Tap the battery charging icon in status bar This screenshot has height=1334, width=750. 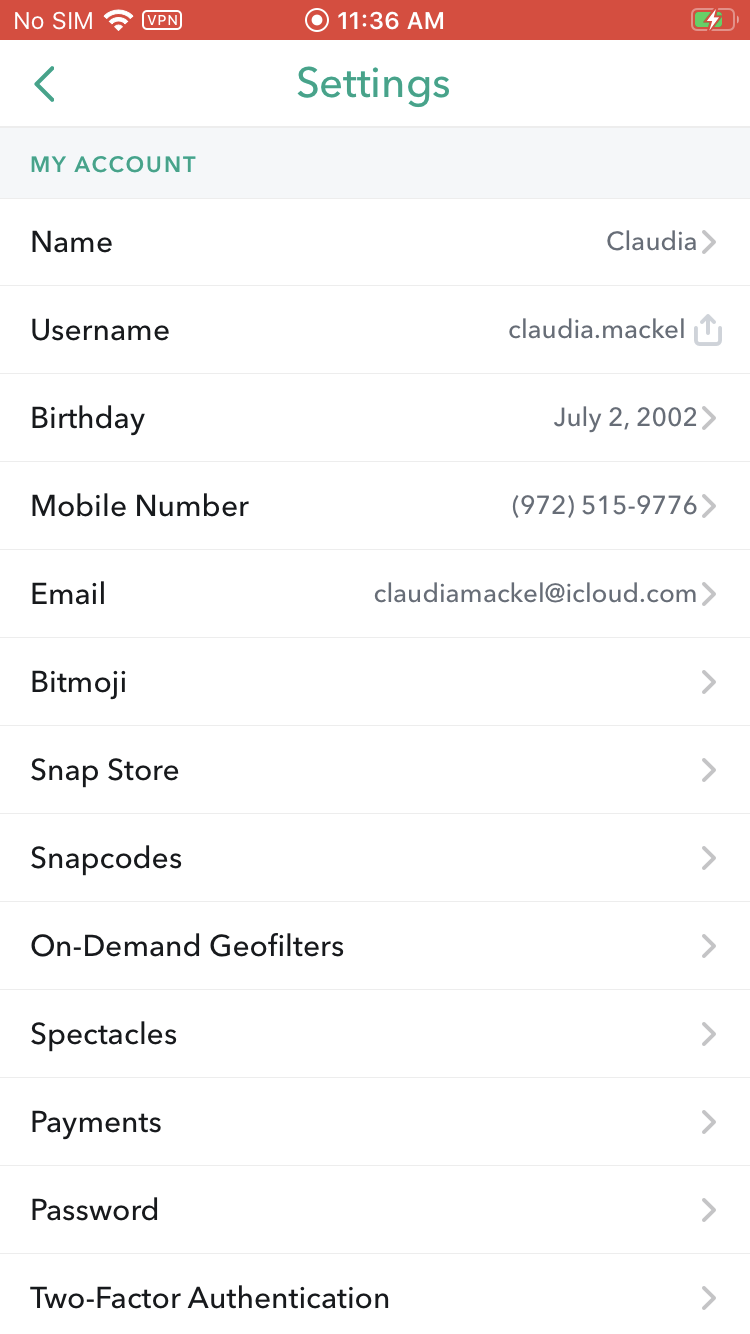712,20
